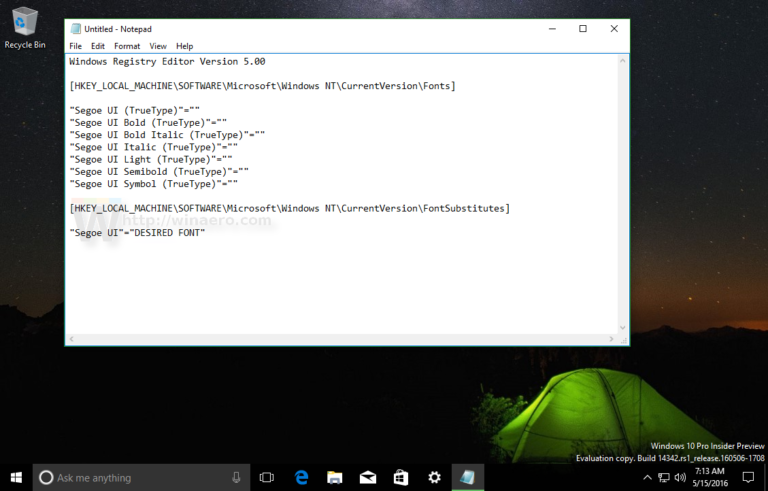Screen dimensions: 768x491
Task: Activate the Cortana microphone icon
Action: tap(236, 477)
